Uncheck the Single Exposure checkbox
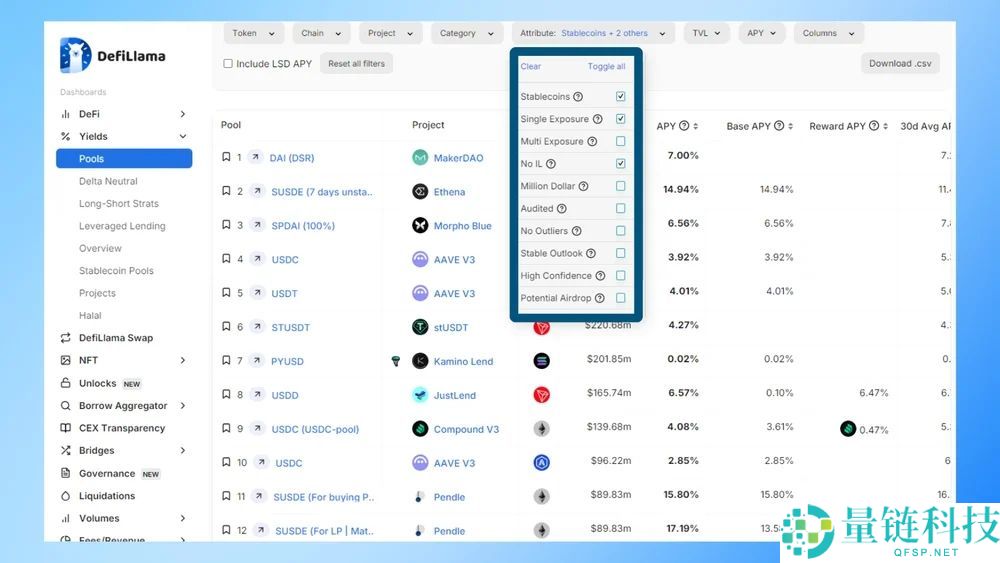This screenshot has height=563, width=1000. coord(621,119)
